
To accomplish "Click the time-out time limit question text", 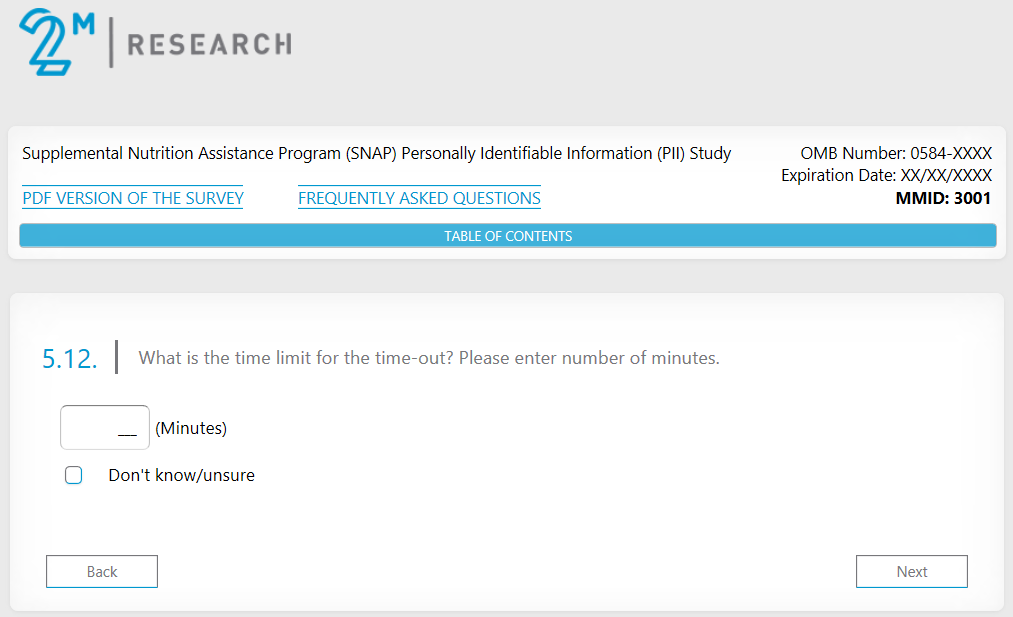I will coord(429,357).
